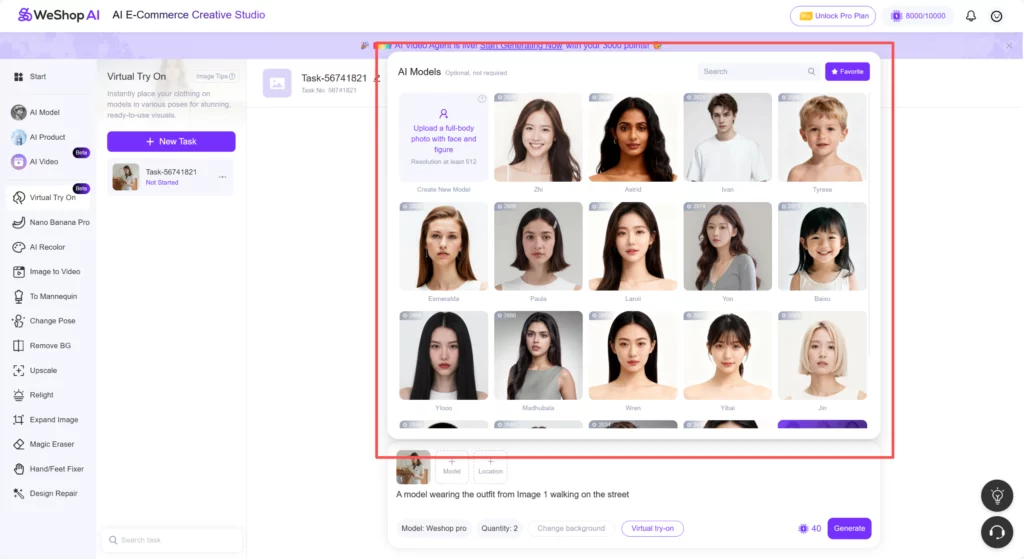Click the Favorite filter button

847,71
